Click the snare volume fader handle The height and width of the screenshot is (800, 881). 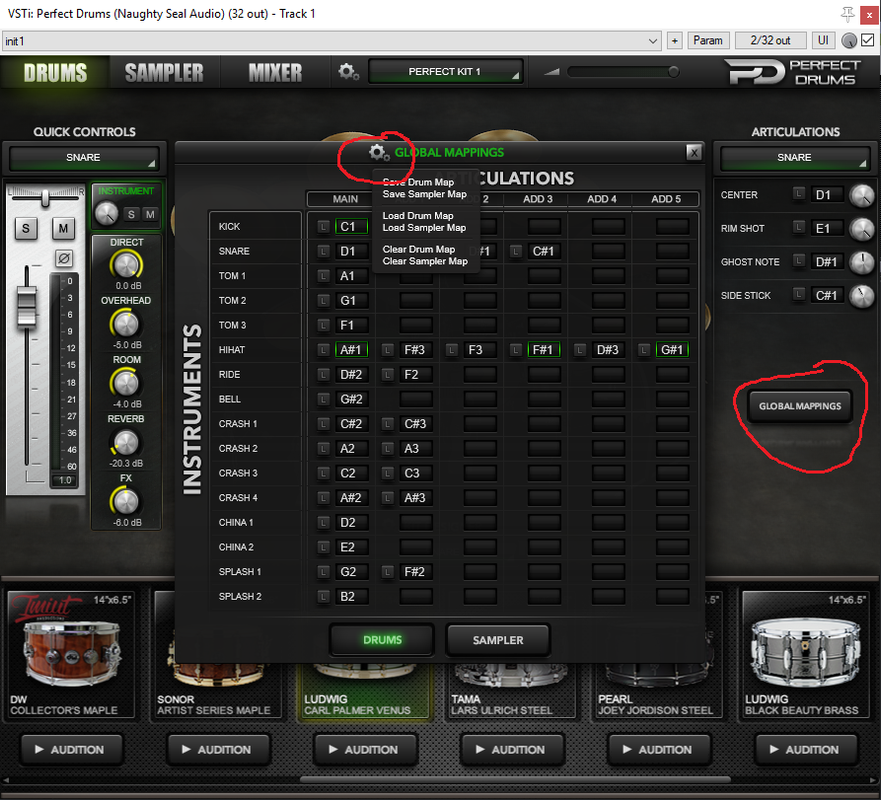(x=26, y=306)
